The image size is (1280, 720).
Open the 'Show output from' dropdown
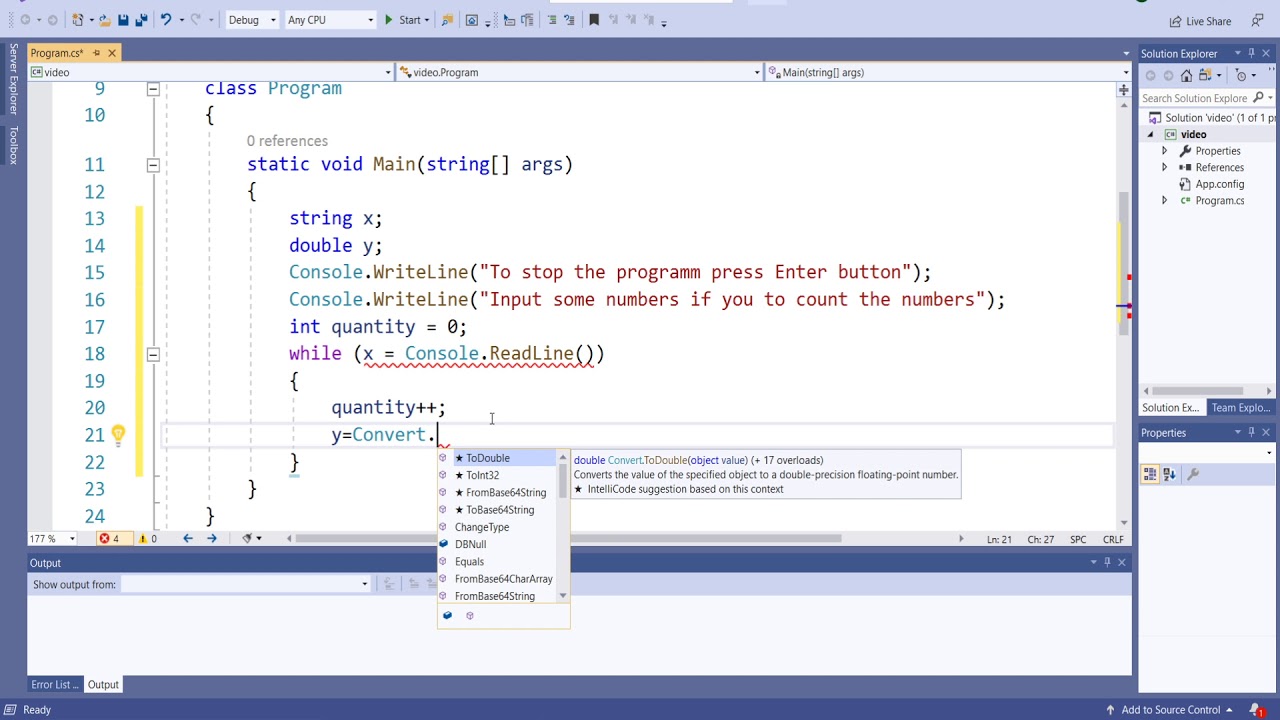pyautogui.click(x=246, y=584)
